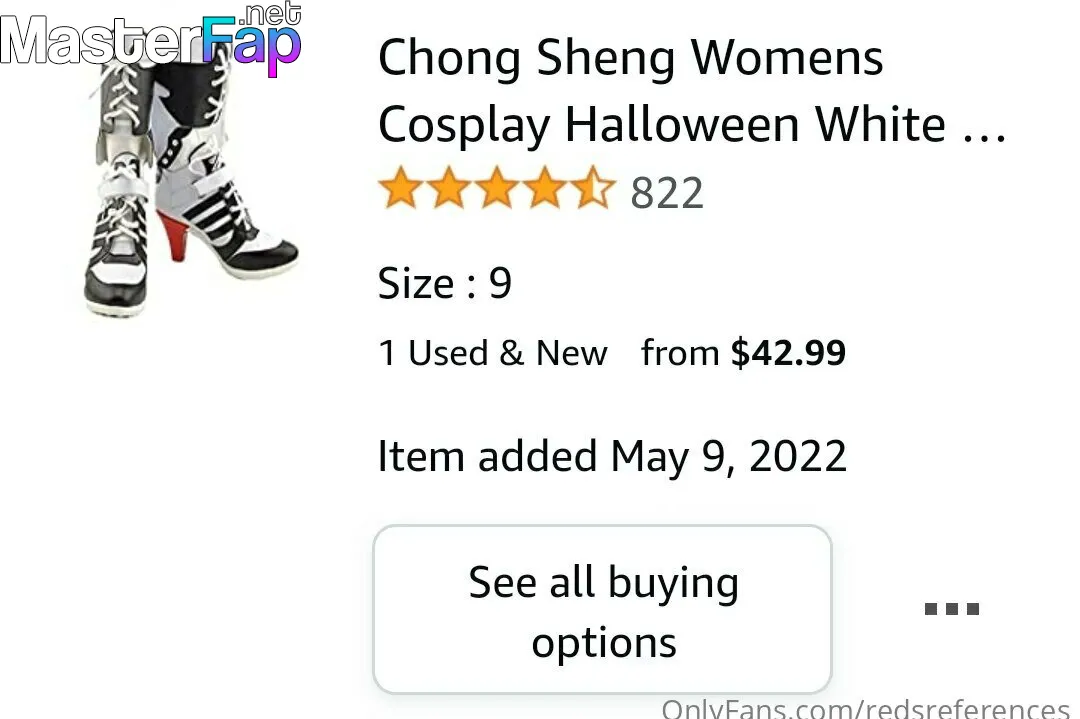This screenshot has height=719, width=1080.
Task: Click the word from before the price
Action: click(x=680, y=353)
